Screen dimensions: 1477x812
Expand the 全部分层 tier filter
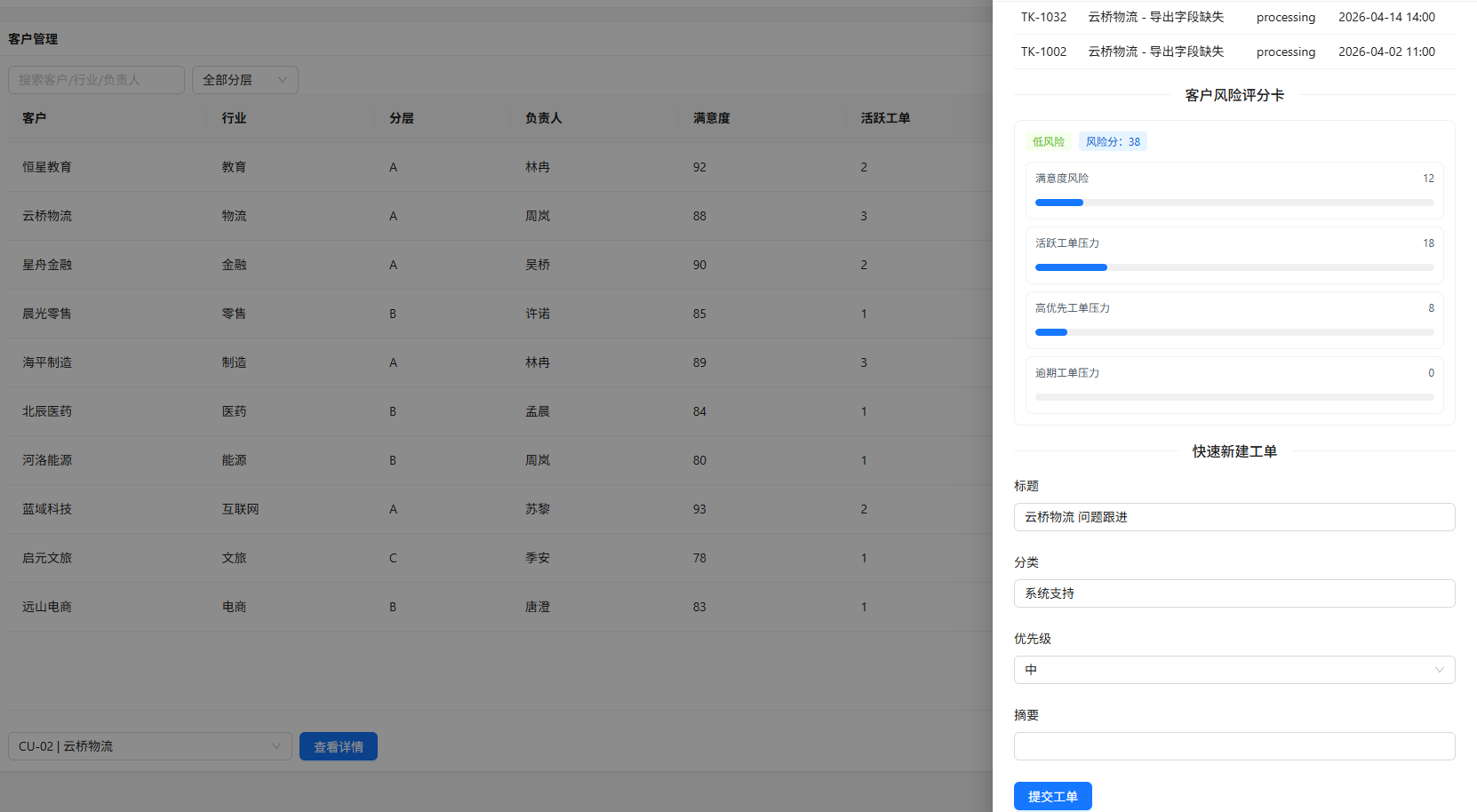click(244, 80)
